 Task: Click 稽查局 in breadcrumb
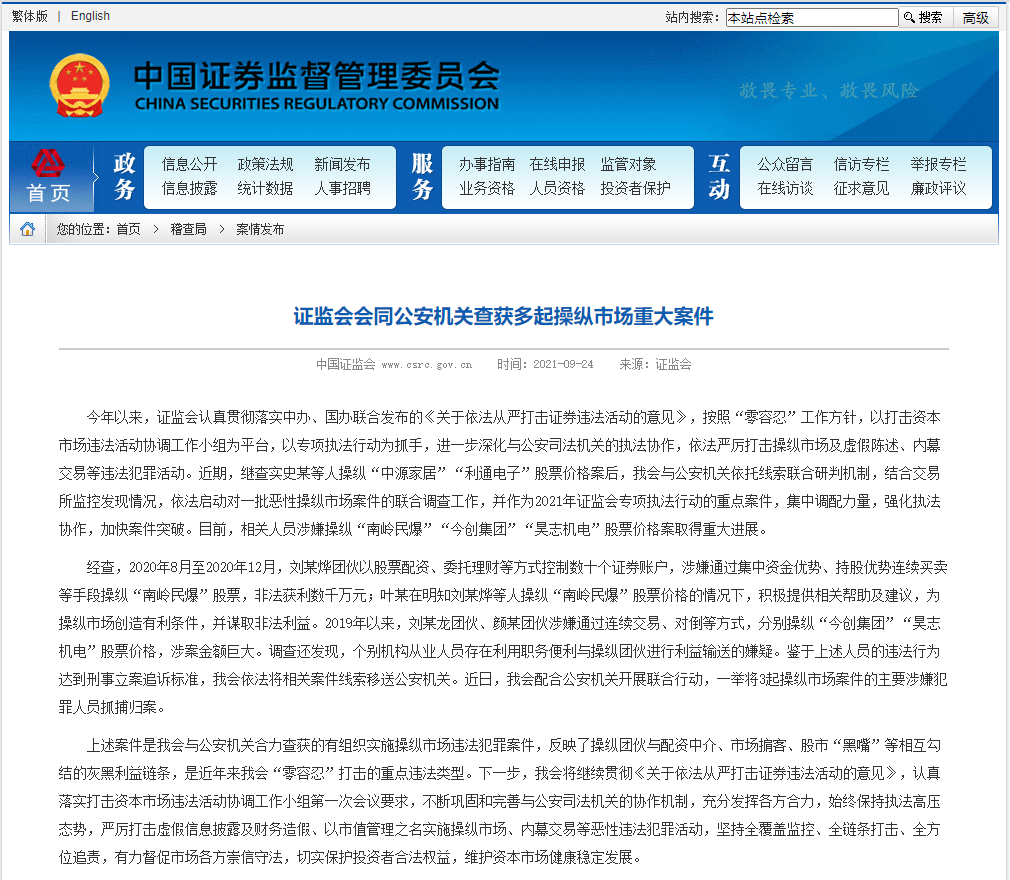tap(188, 229)
